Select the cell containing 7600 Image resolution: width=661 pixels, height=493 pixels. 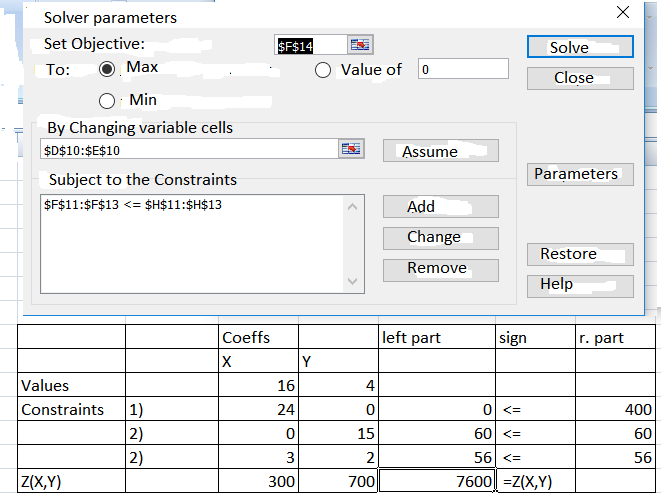[x=436, y=481]
